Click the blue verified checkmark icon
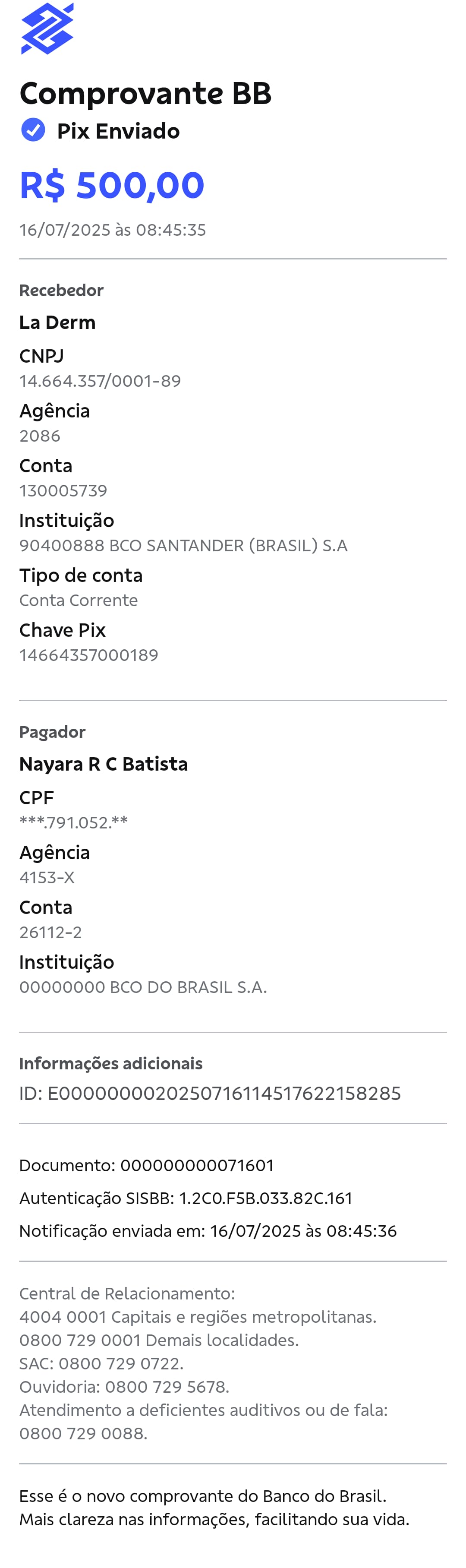 coord(33,130)
